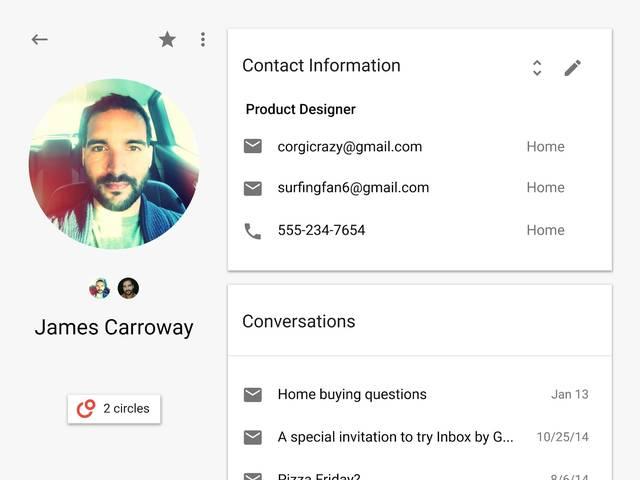Click the Home label for surfingfan6@gmail.com
The width and height of the screenshot is (640, 480).
(x=546, y=187)
